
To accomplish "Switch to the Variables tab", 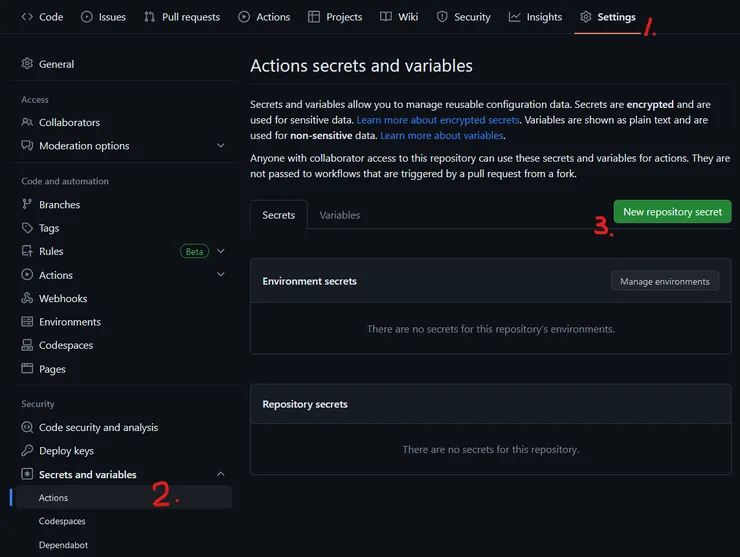I will [x=340, y=215].
